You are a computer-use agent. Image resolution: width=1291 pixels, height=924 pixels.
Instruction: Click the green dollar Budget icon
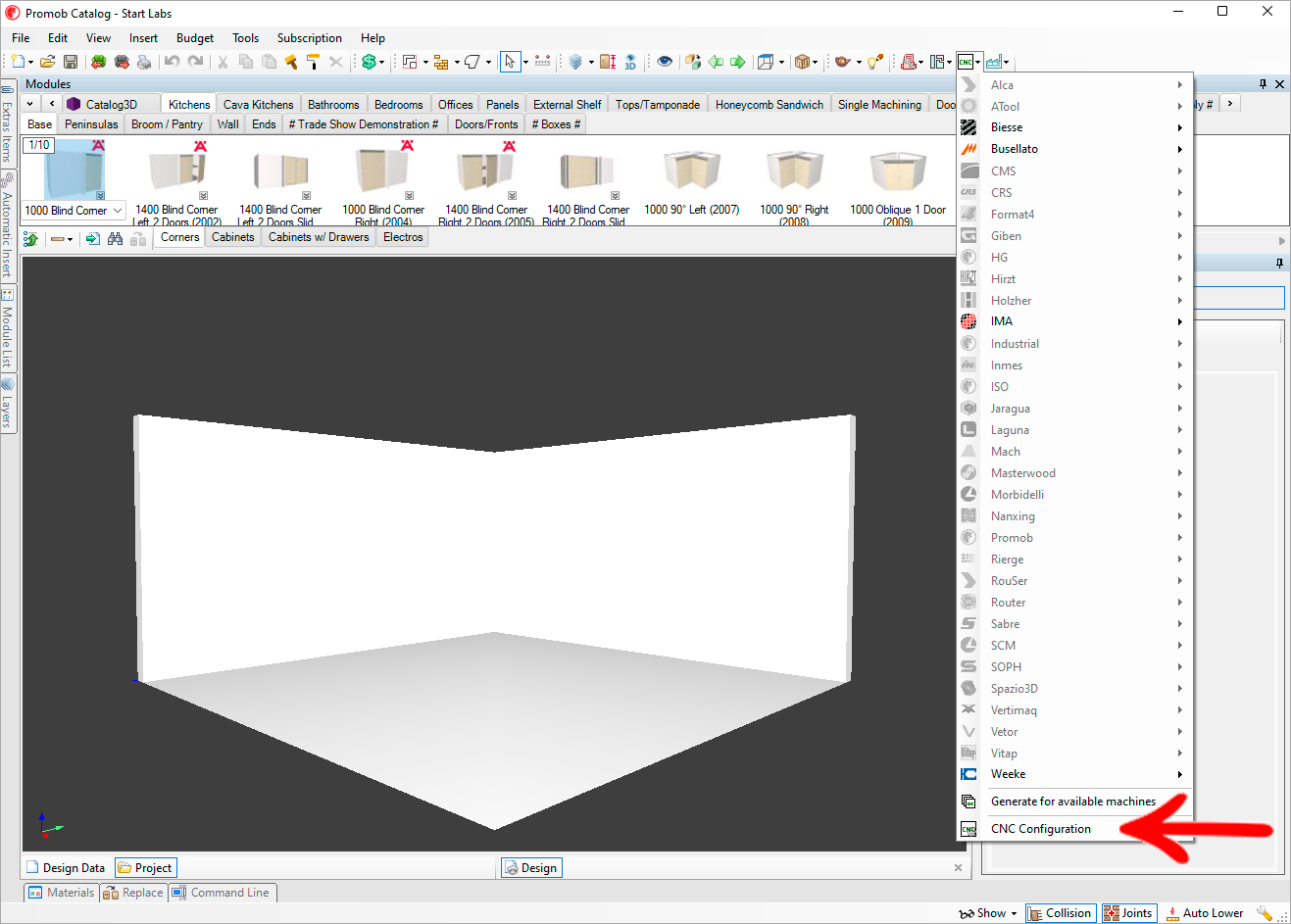click(369, 62)
